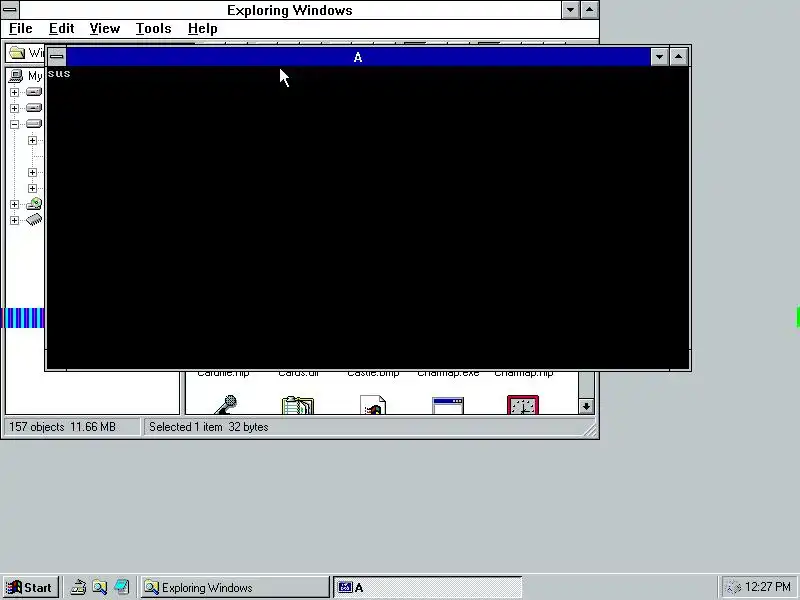Screen dimensions: 800x600
Task: Open the control menu of window A
Action: (x=57, y=57)
